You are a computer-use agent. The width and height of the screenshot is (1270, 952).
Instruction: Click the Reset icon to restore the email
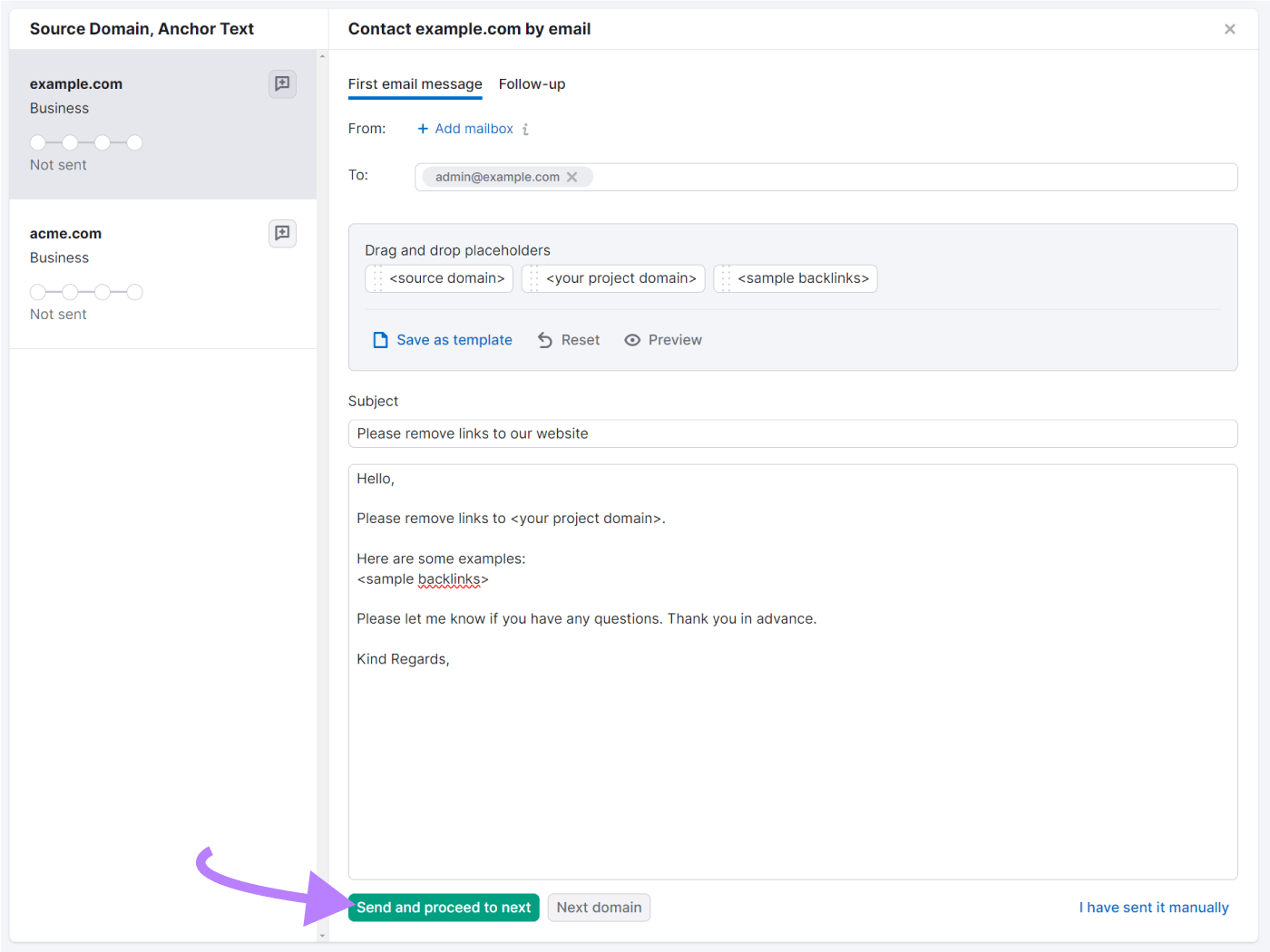tap(544, 339)
